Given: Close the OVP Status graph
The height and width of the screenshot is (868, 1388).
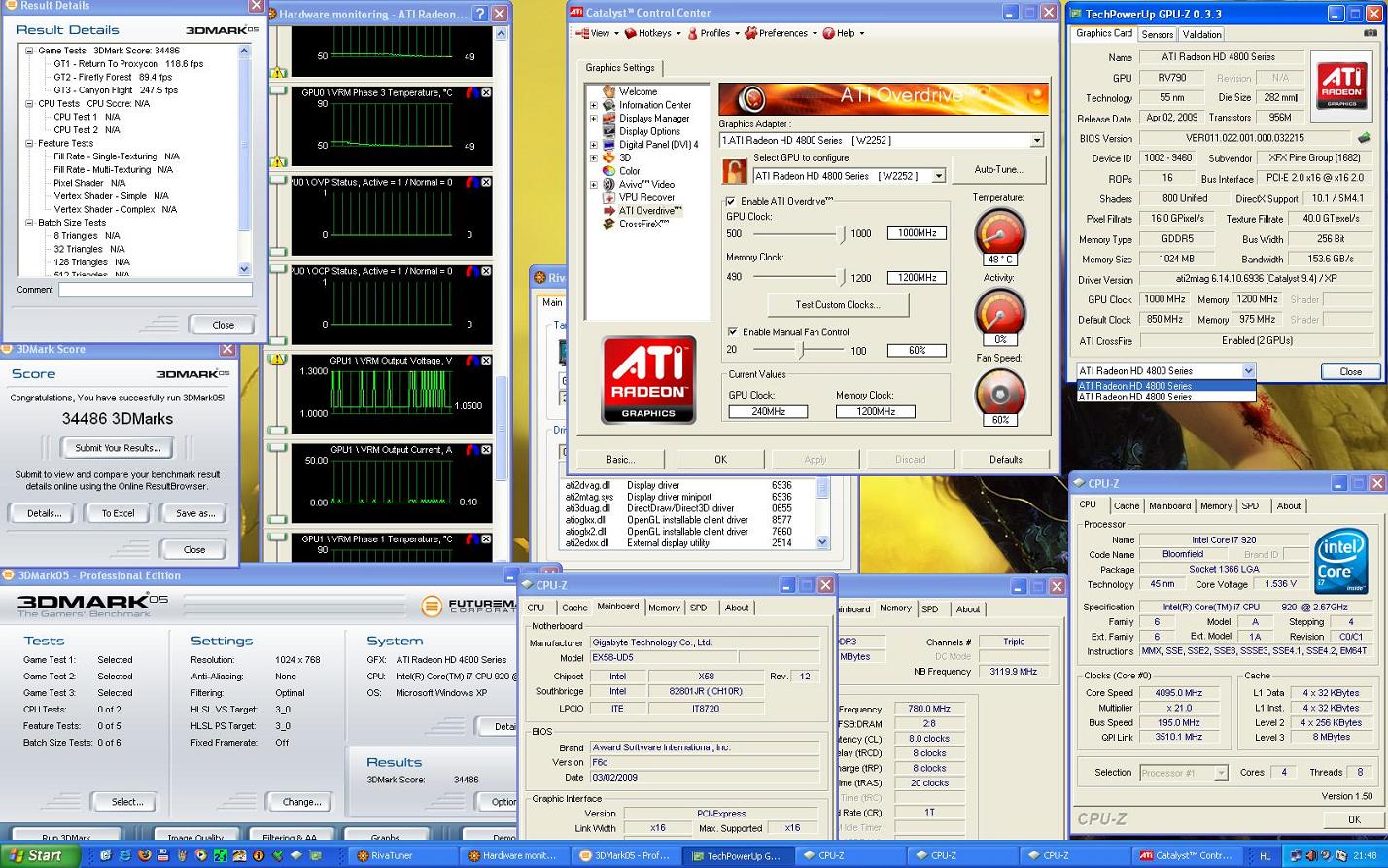Looking at the screenshot, I should point(485,182).
